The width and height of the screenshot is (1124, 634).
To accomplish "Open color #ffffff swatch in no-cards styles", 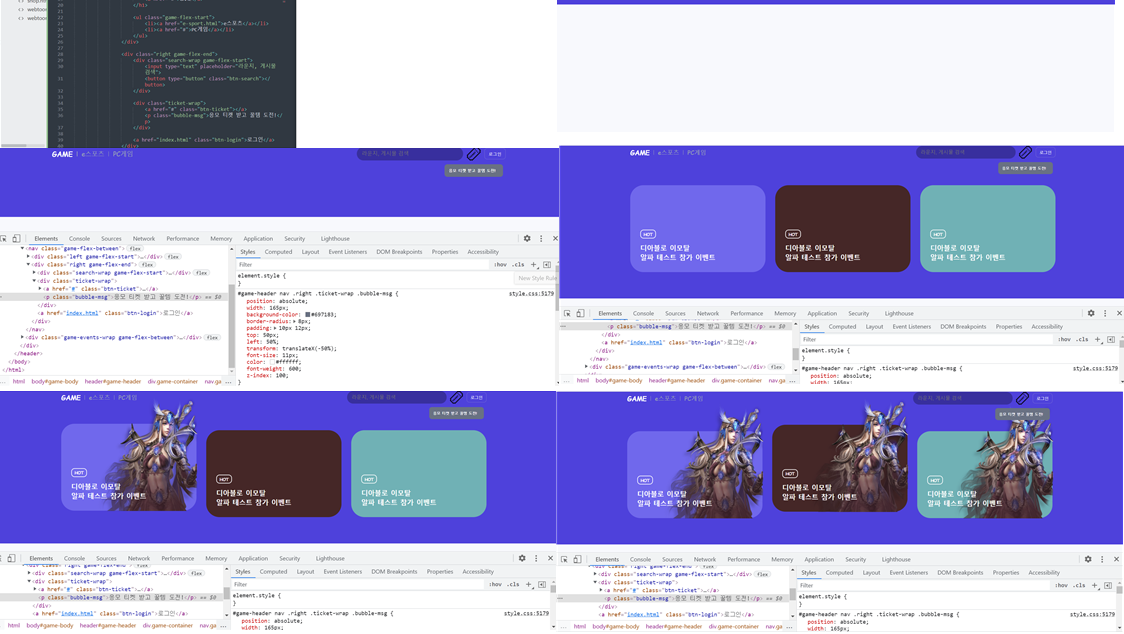I will pyautogui.click(x=270, y=362).
